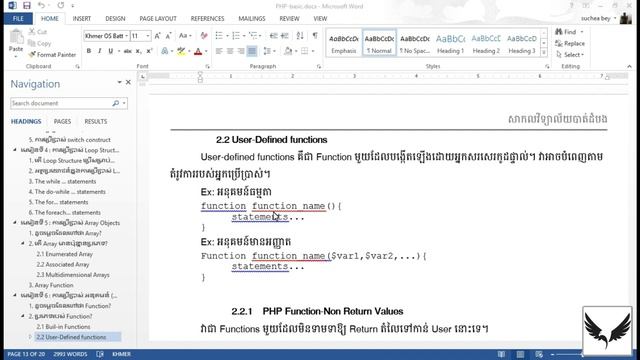Open the font name dropdown

point(127,36)
